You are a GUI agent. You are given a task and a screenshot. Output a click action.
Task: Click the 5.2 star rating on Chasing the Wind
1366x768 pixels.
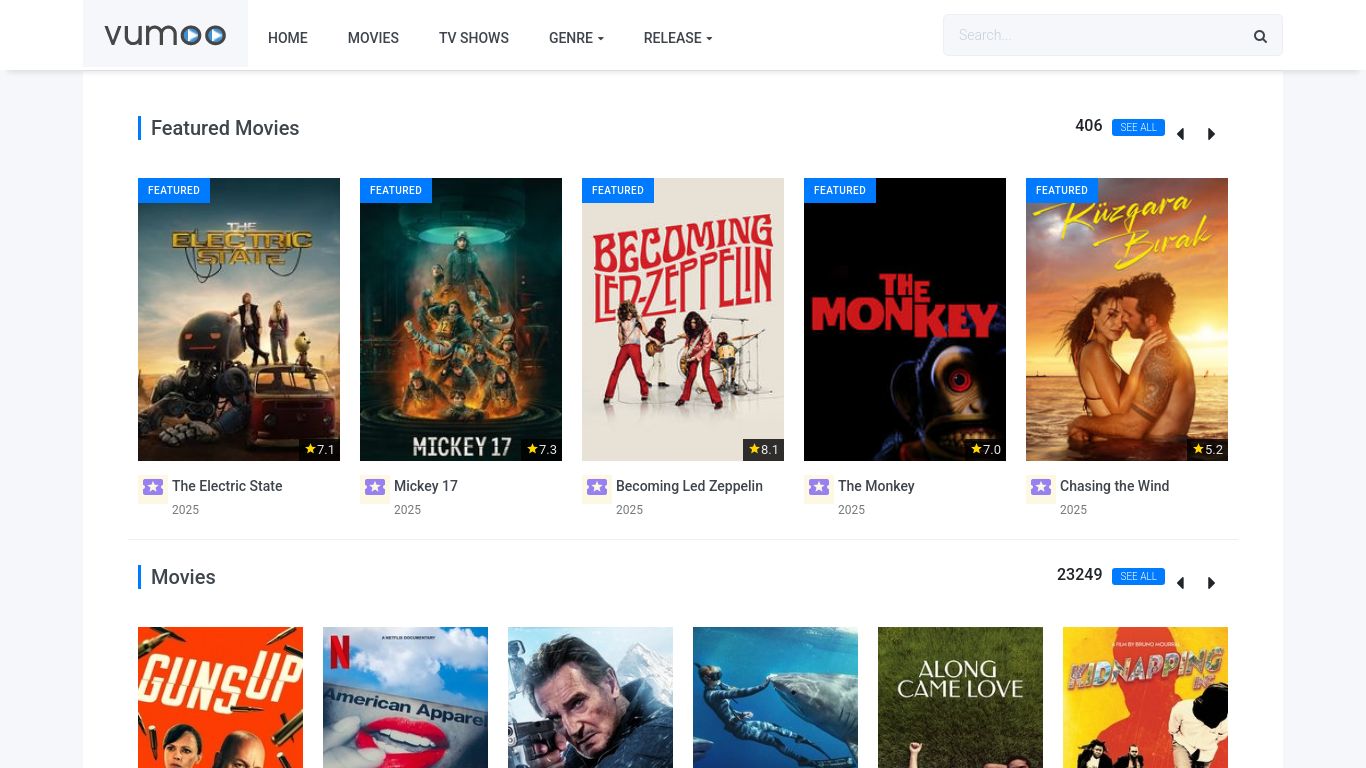tap(1208, 450)
